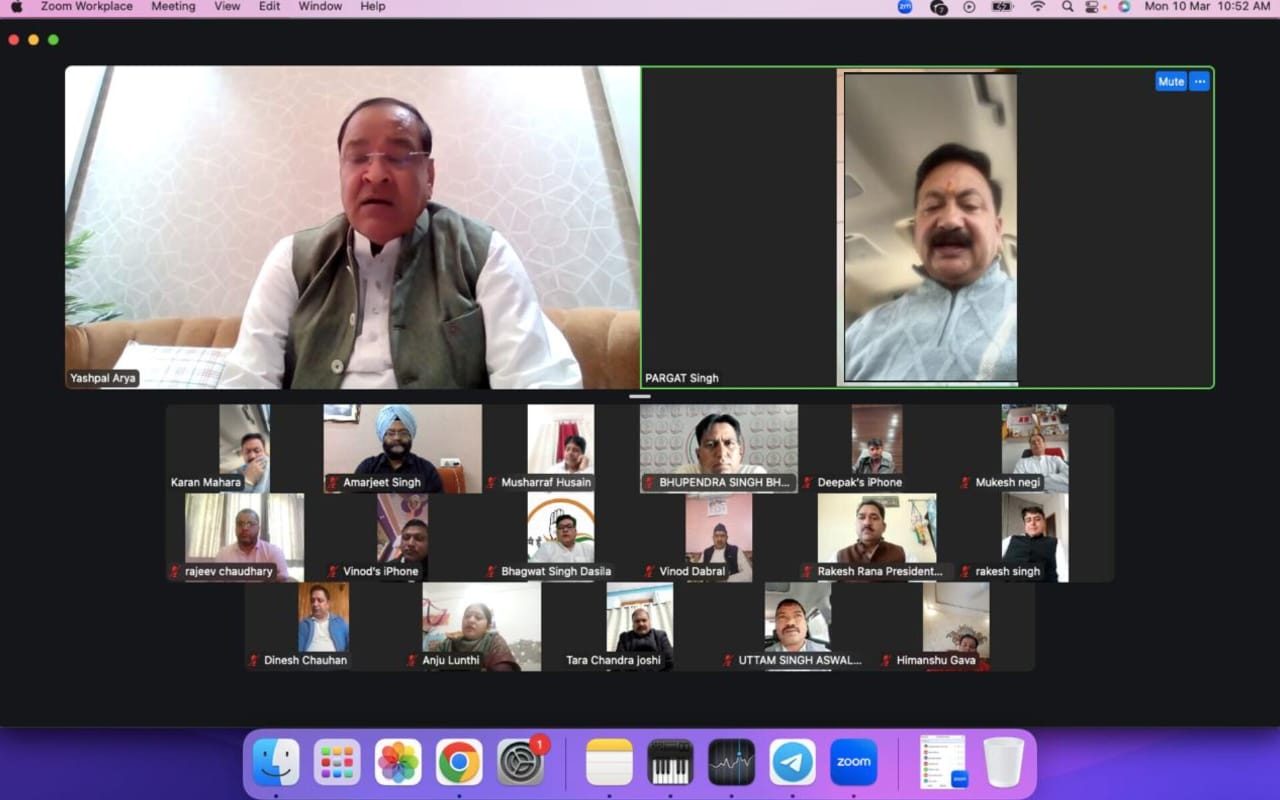1280x800 pixels.
Task: Open the Meeting menu
Action: point(173,7)
